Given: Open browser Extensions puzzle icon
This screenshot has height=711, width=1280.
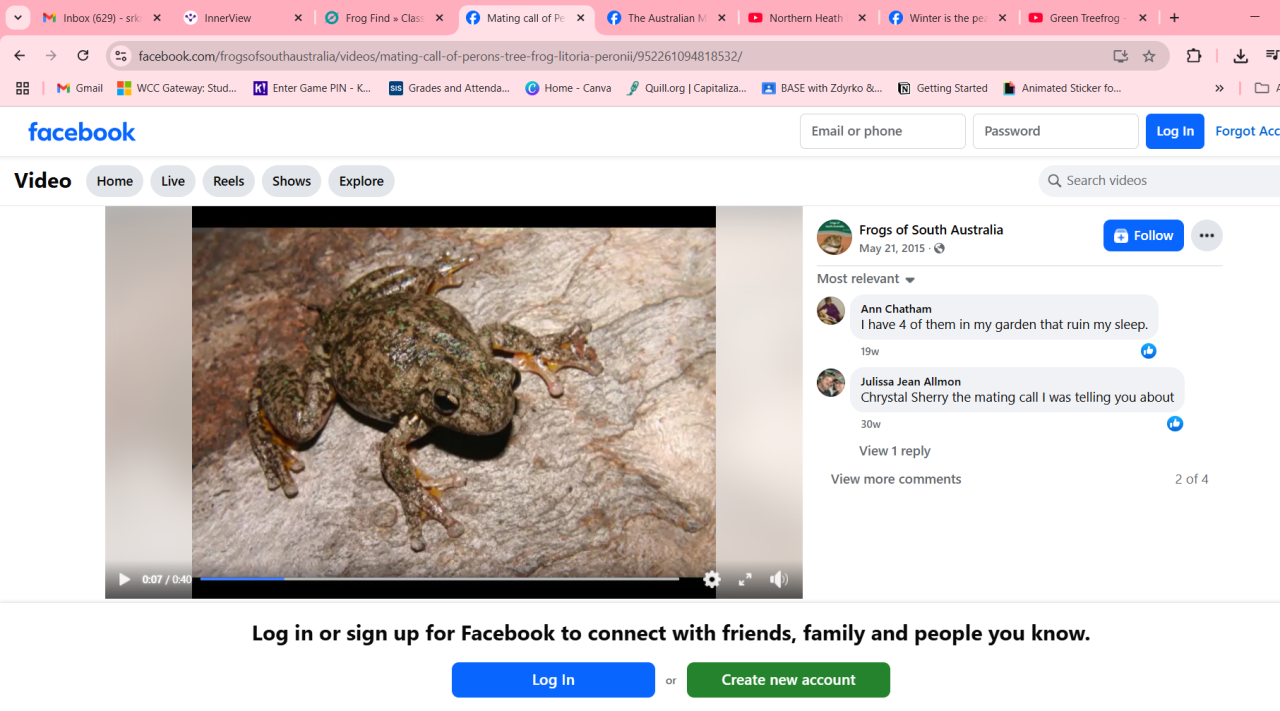Looking at the screenshot, I should [1194, 56].
